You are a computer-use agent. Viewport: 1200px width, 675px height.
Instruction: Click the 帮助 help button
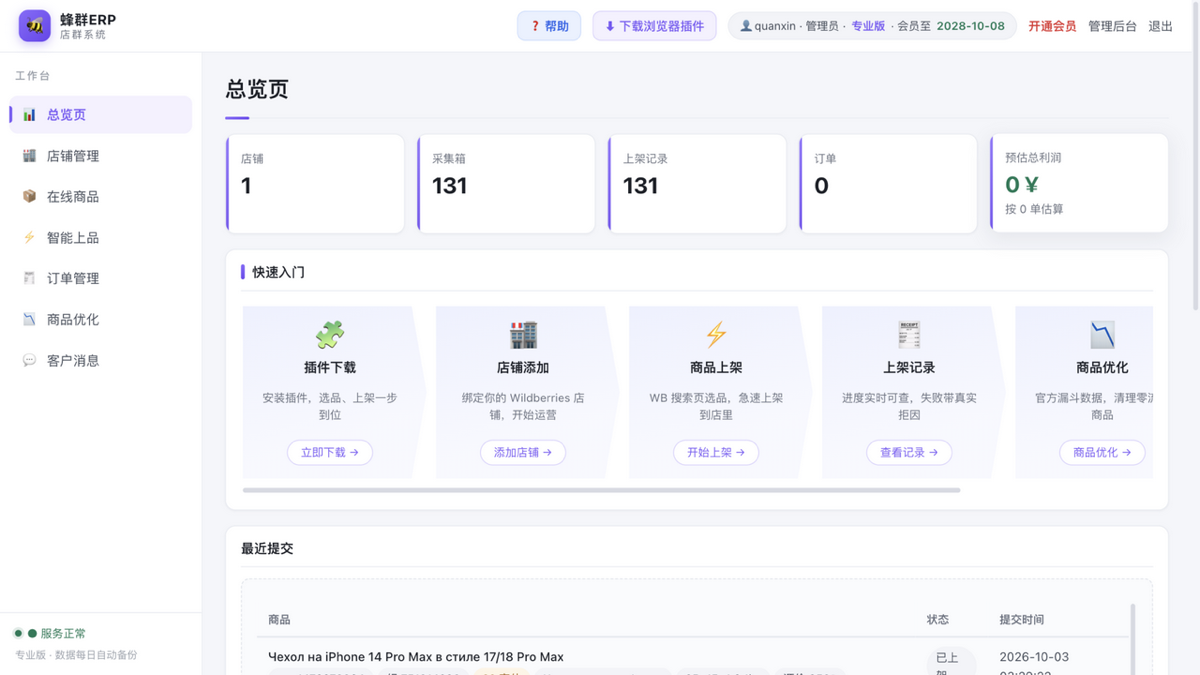[x=549, y=26]
